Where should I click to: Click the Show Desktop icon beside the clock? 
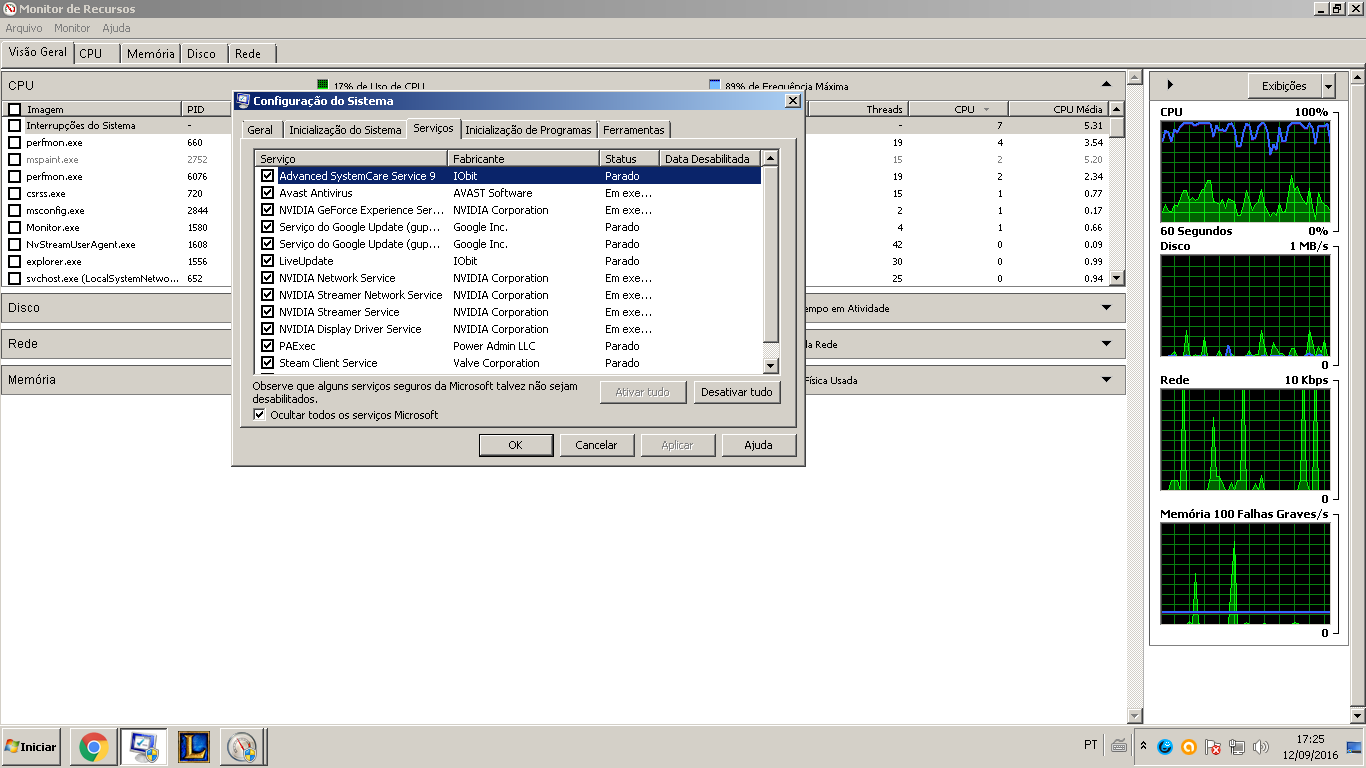click(x=1354, y=746)
